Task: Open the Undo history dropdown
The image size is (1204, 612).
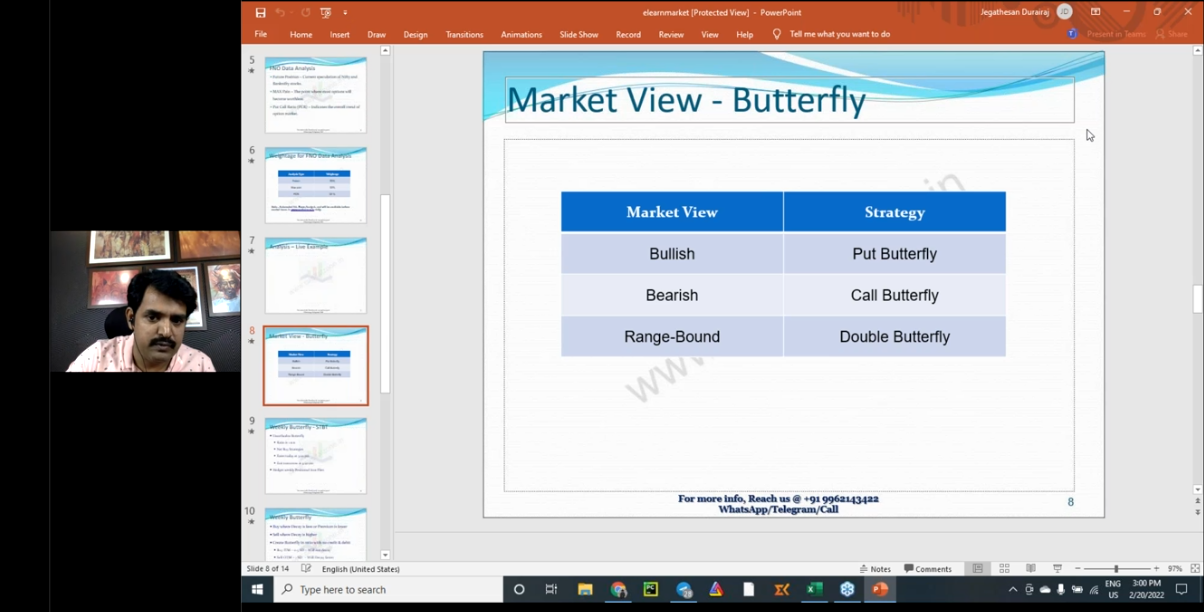Action: point(292,12)
